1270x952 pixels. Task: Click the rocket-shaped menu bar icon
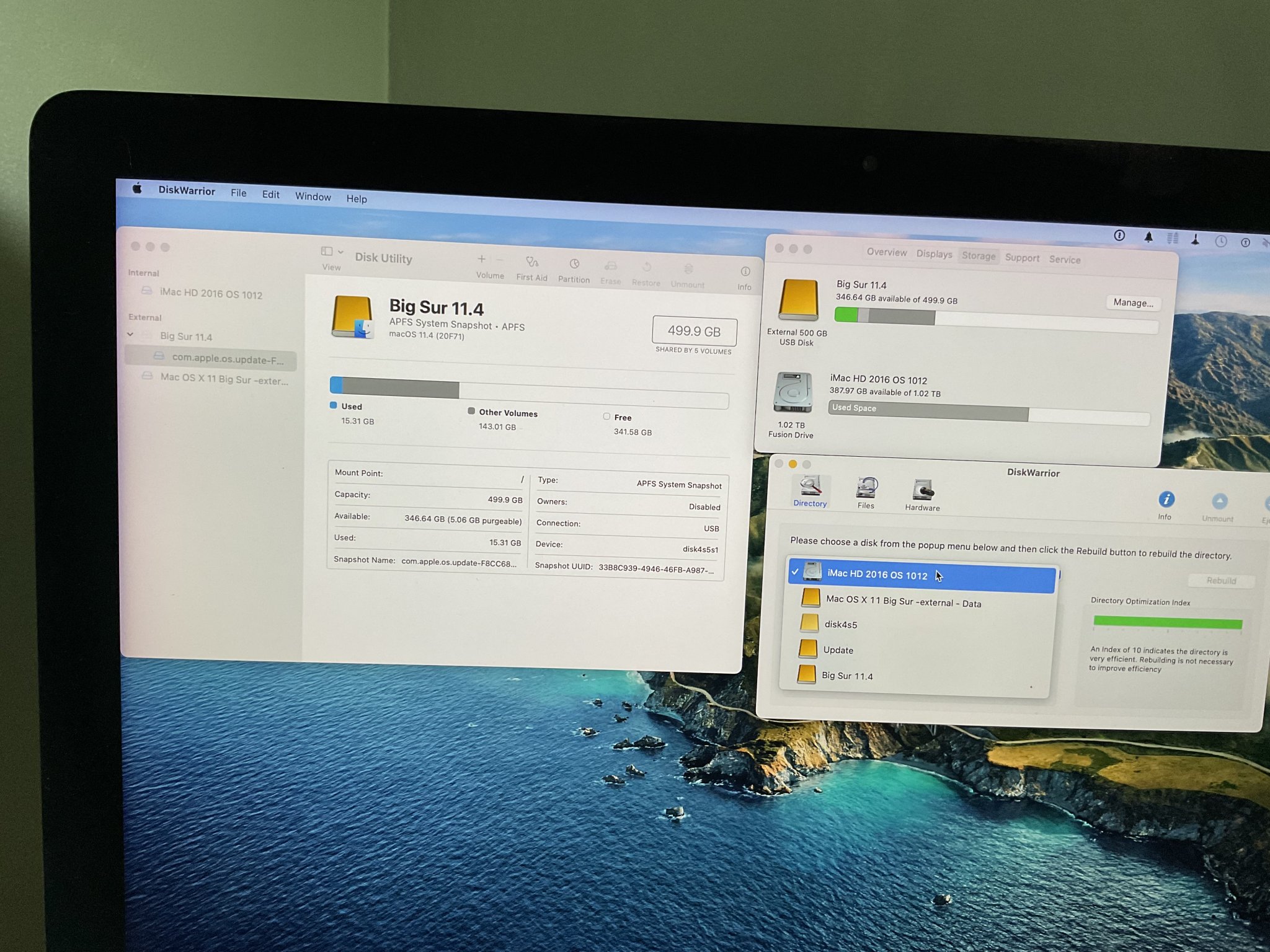1195,240
